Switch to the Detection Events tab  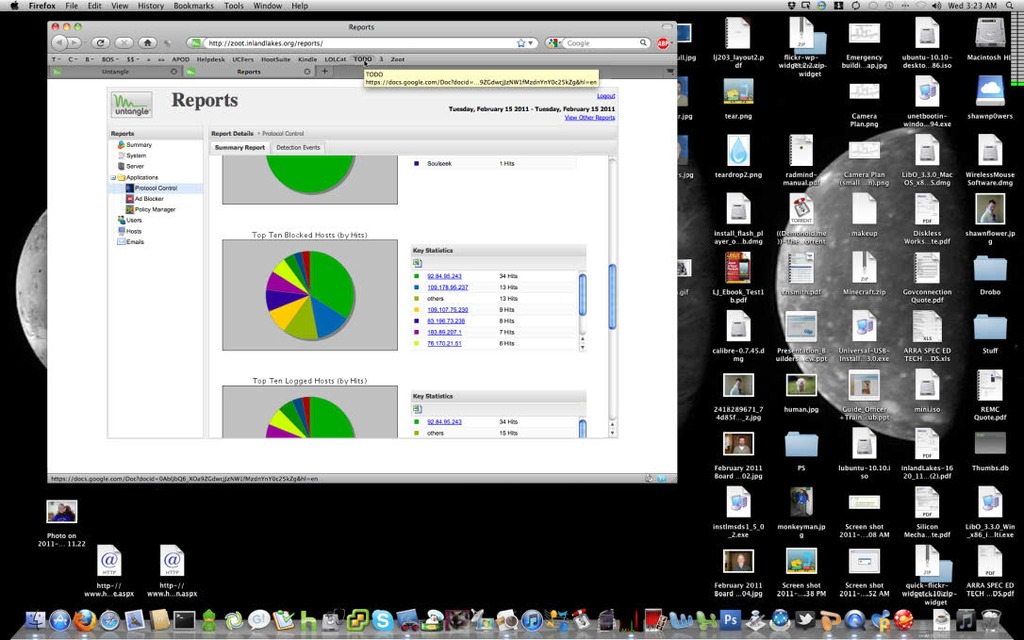click(298, 148)
